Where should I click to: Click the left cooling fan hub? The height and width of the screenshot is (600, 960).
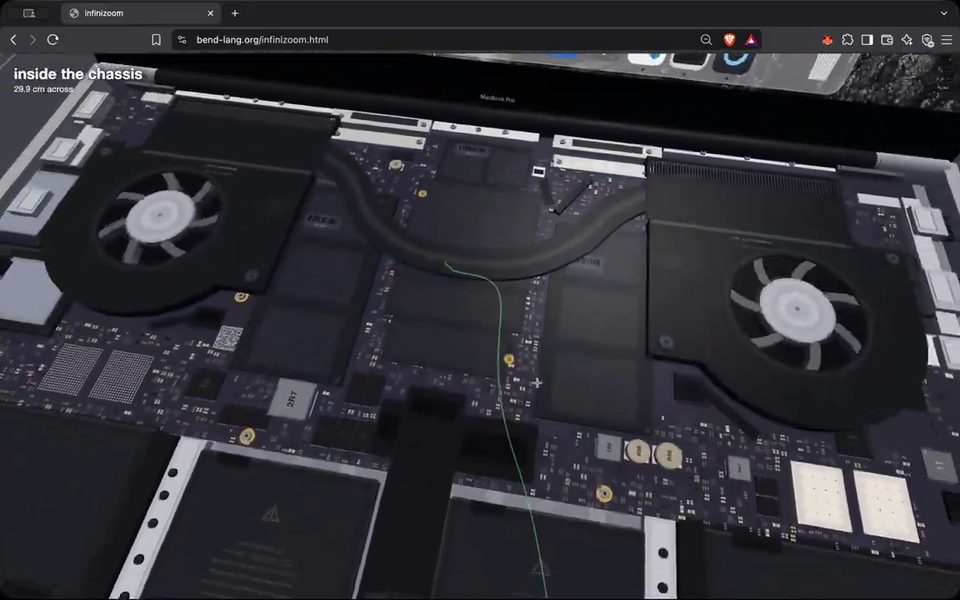pyautogui.click(x=160, y=216)
